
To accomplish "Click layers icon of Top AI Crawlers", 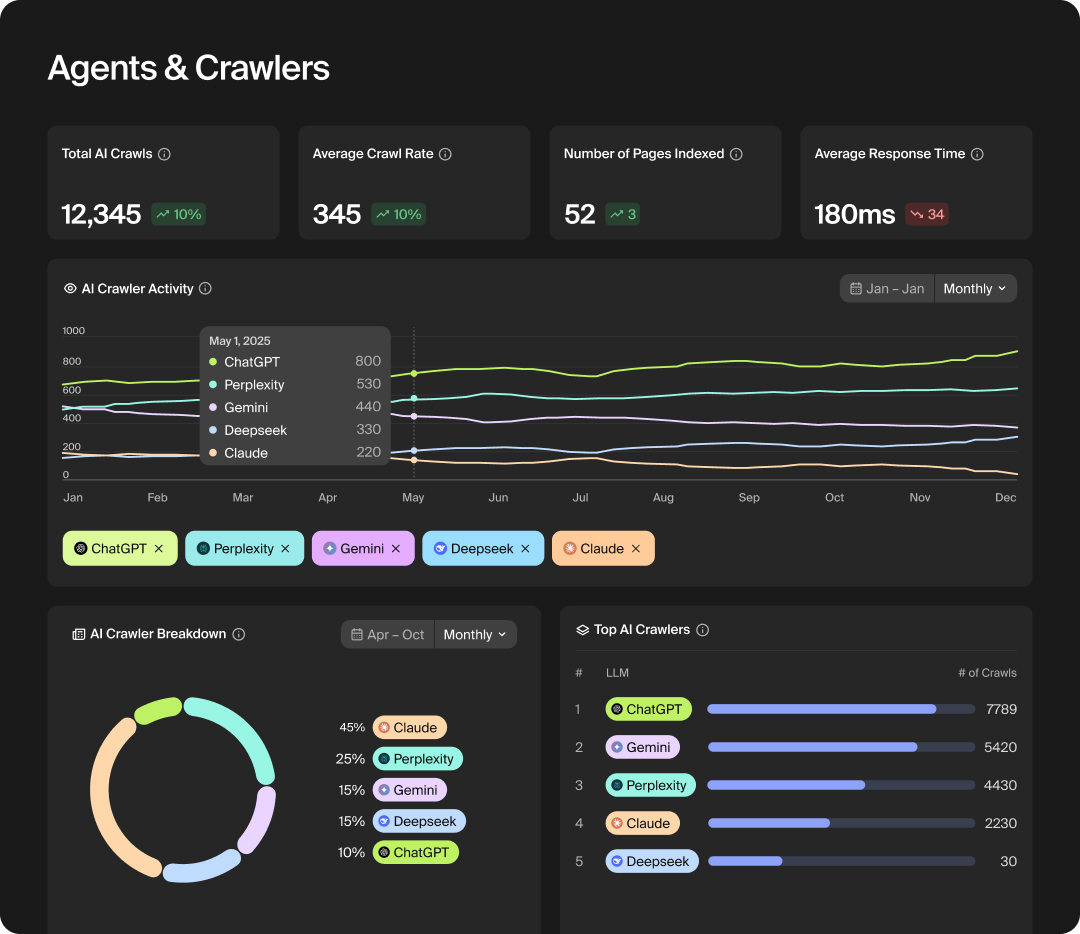I will 582,630.
